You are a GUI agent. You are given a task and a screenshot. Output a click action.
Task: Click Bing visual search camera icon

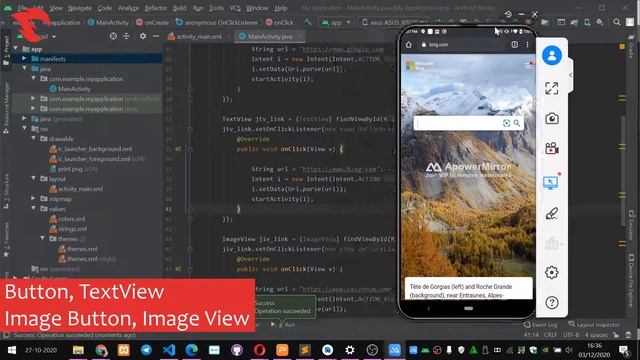[x=507, y=123]
